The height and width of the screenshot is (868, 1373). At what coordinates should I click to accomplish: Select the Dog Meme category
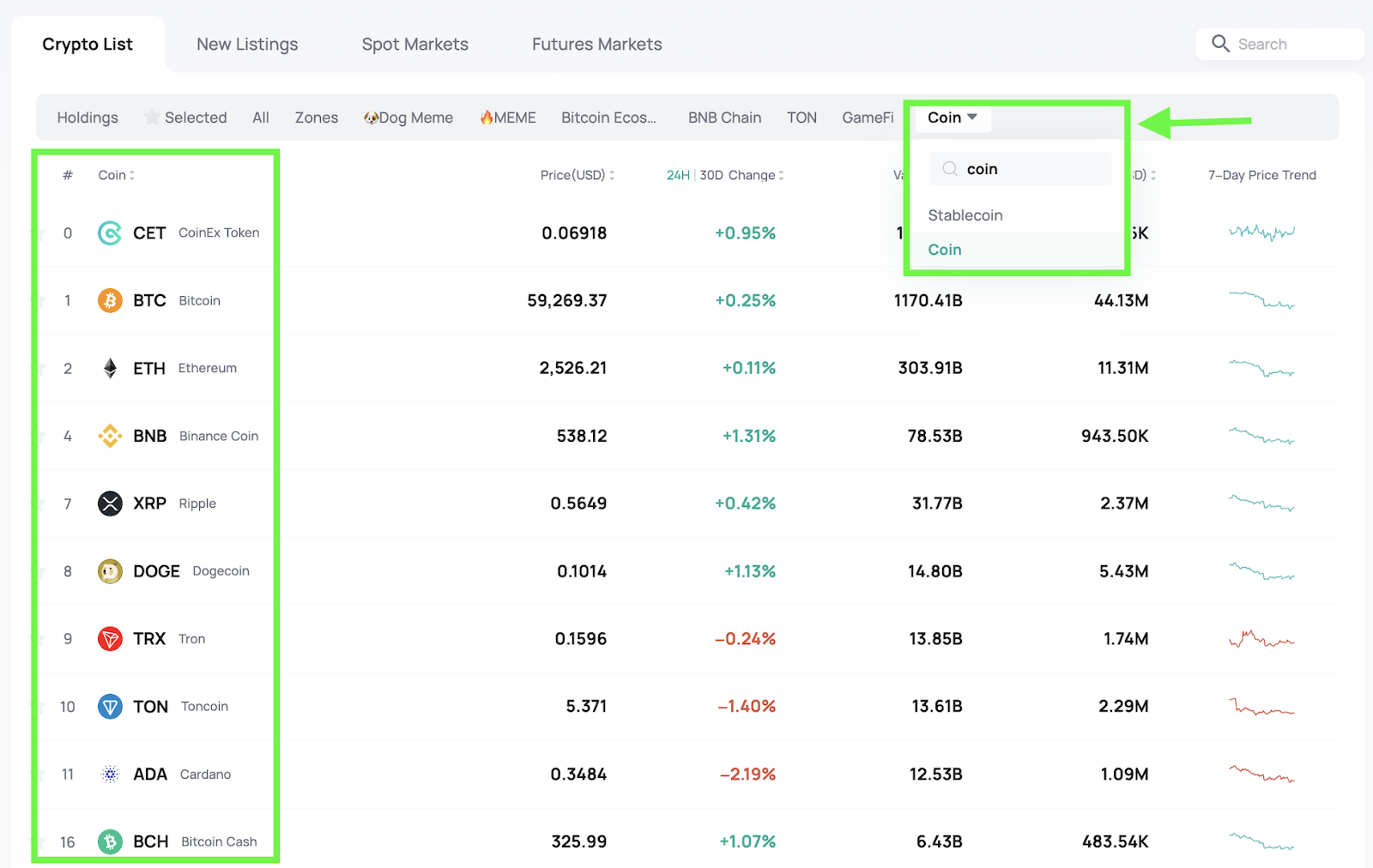[408, 118]
